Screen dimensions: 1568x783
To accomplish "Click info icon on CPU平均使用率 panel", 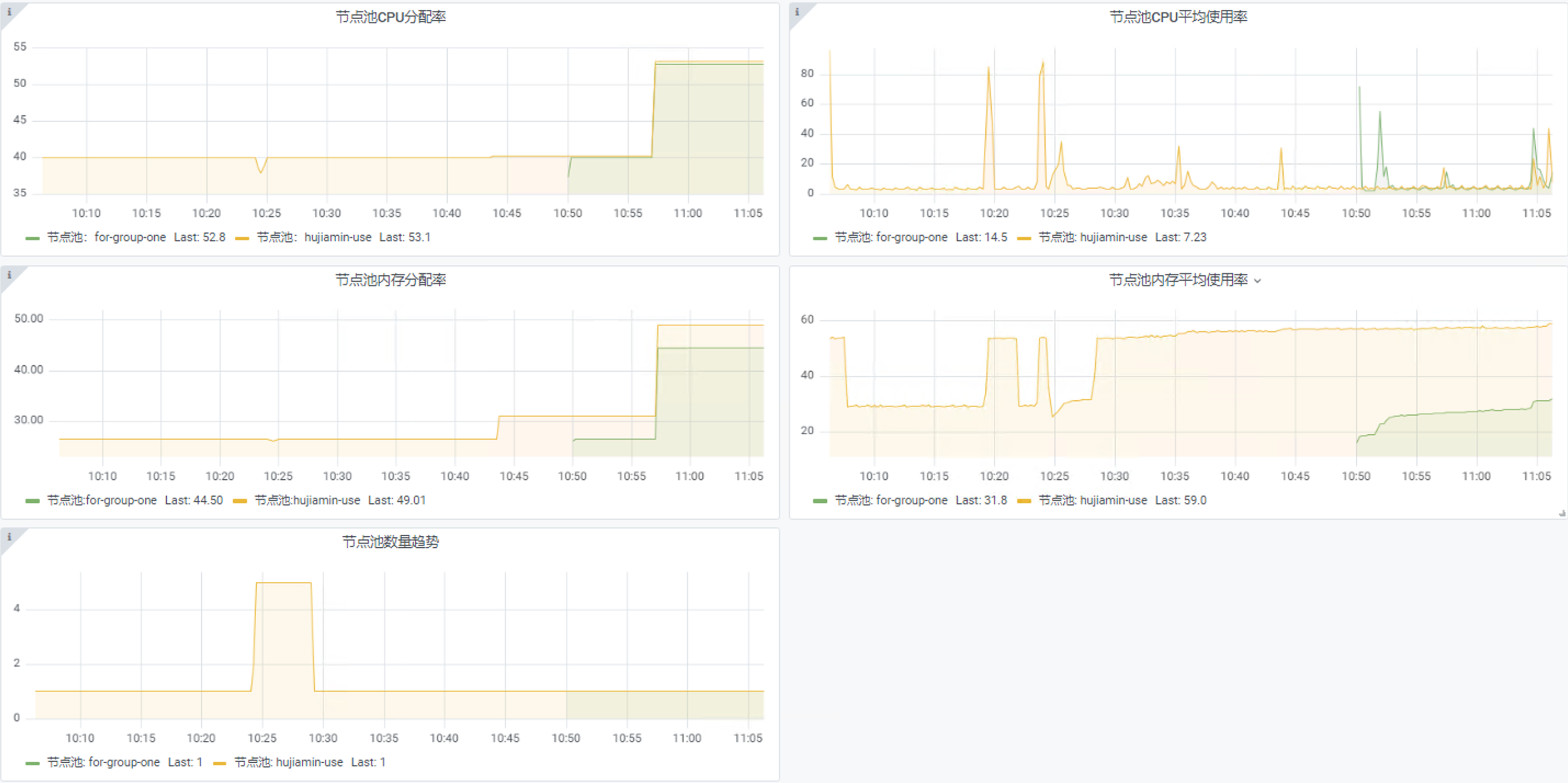I will (797, 12).
